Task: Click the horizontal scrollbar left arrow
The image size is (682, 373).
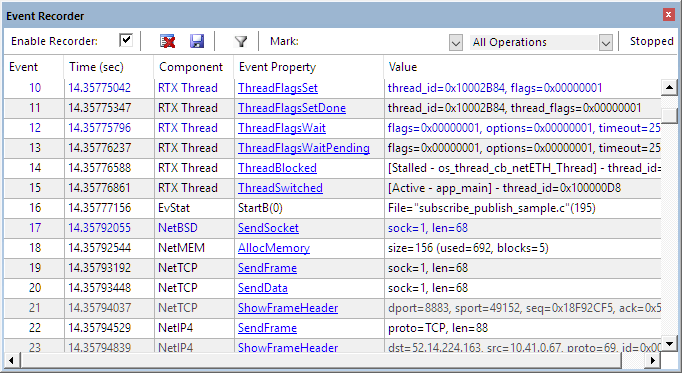Action: [x=11, y=360]
